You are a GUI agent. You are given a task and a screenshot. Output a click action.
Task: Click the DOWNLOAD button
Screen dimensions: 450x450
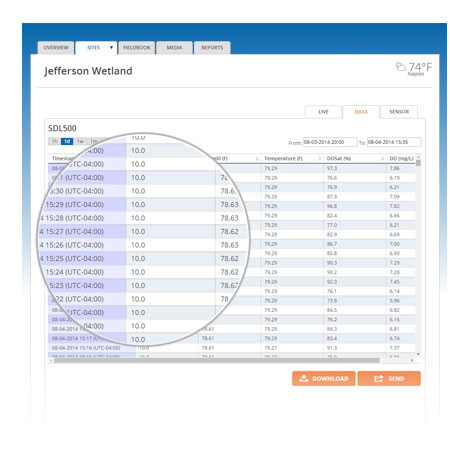[x=324, y=378]
